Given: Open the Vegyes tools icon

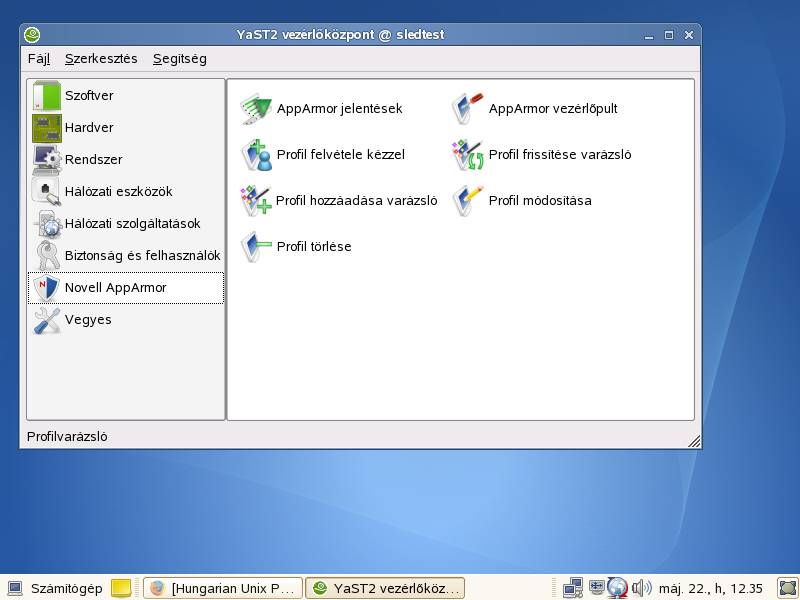Looking at the screenshot, I should coord(47,320).
